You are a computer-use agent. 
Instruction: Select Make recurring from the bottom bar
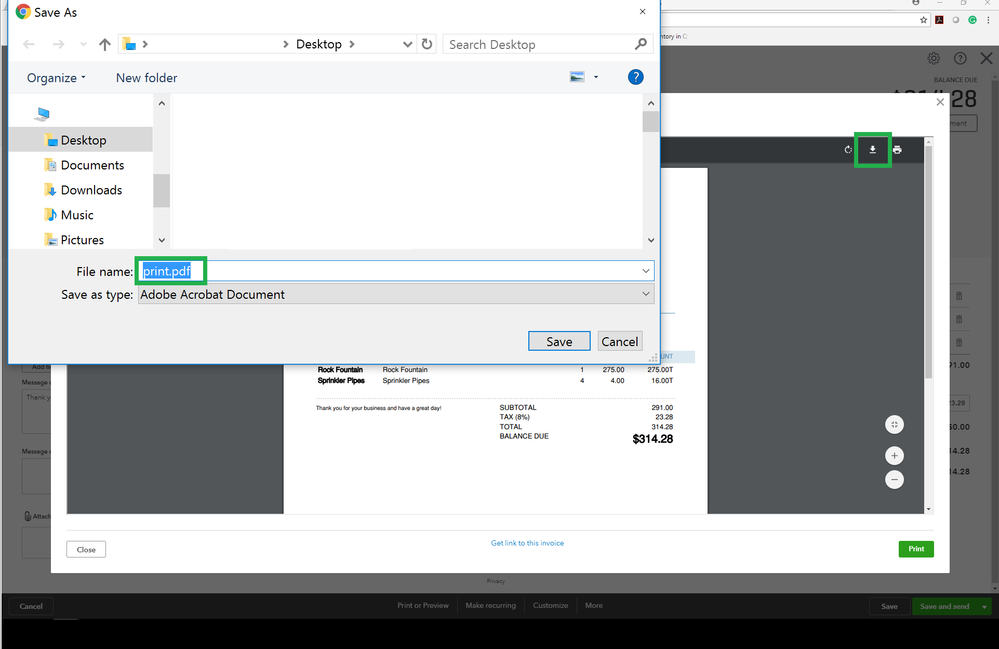490,605
